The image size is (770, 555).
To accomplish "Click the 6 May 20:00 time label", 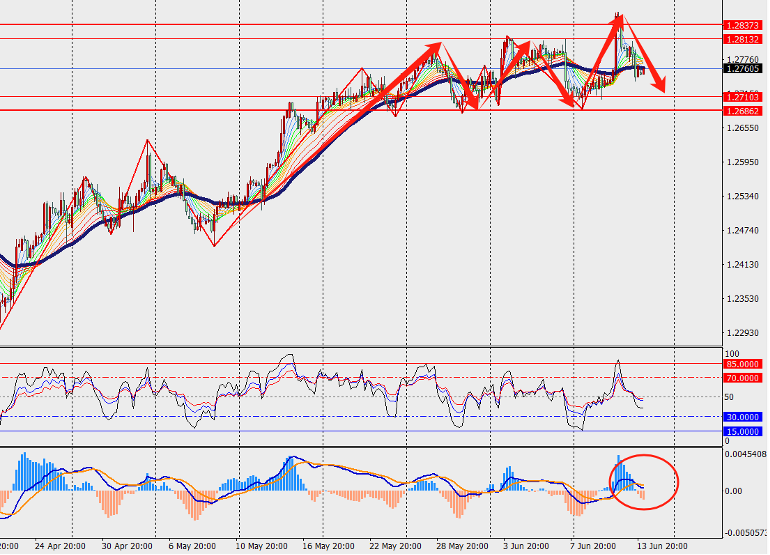I will 192,546.
